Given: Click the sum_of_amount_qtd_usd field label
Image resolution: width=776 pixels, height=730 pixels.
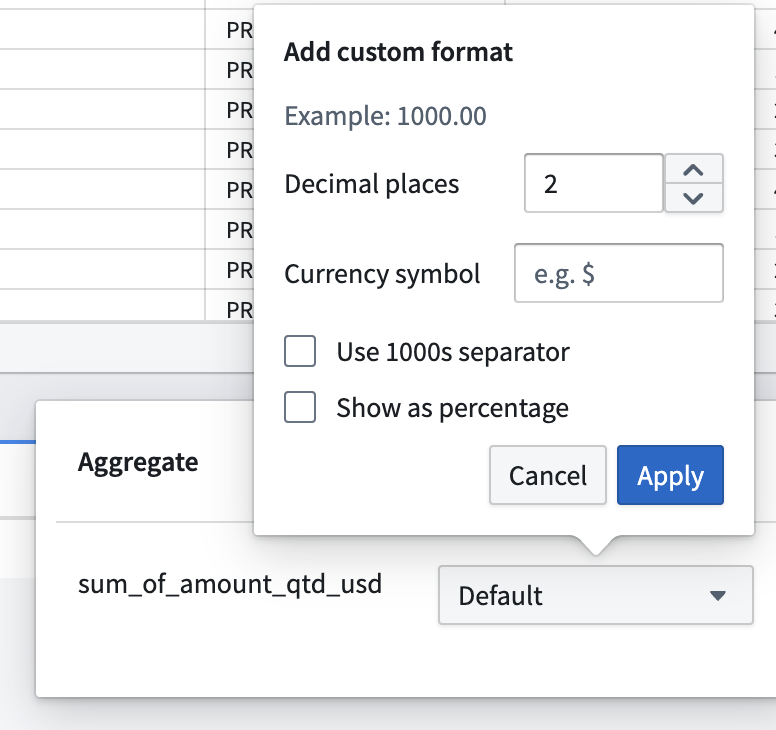Looking at the screenshot, I should coord(230,584).
